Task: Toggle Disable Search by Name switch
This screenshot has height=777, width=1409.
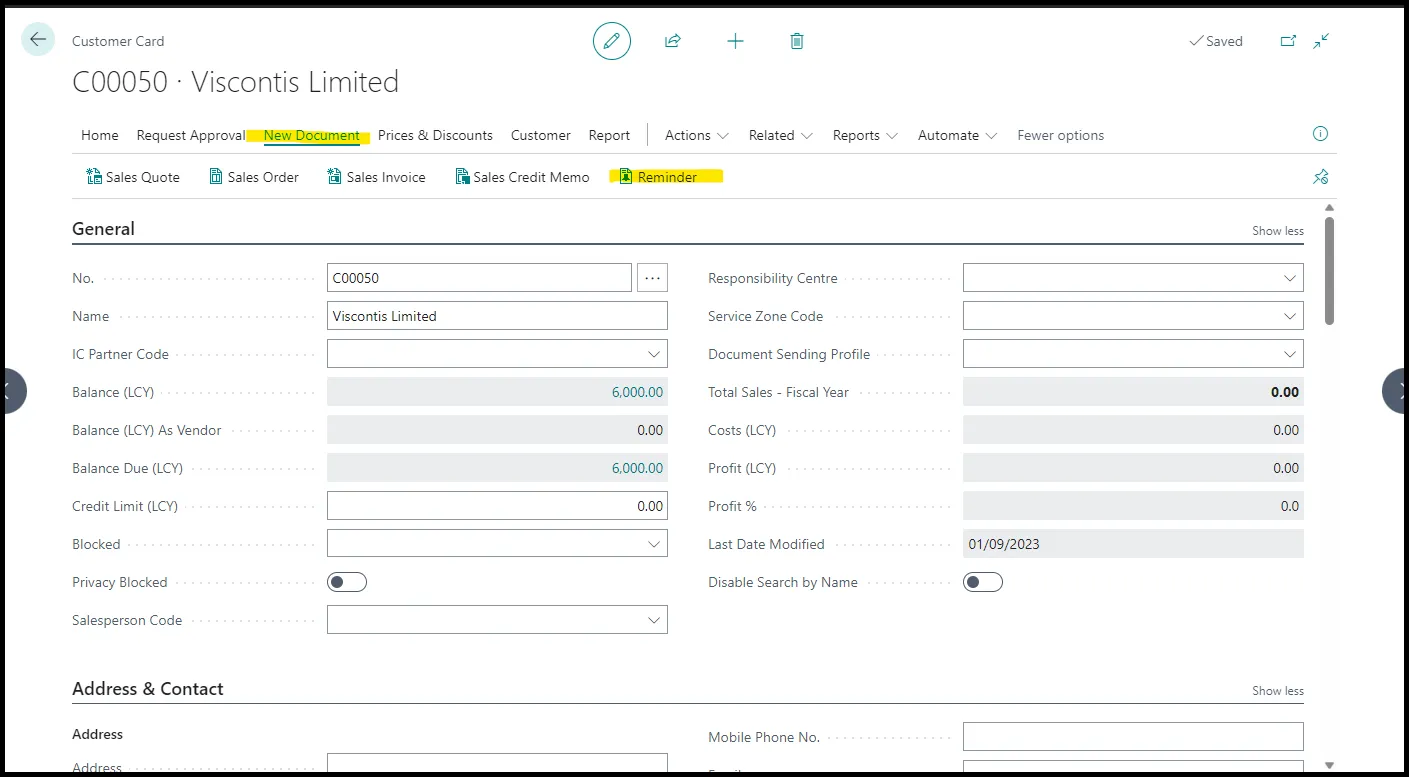Action: 983,582
